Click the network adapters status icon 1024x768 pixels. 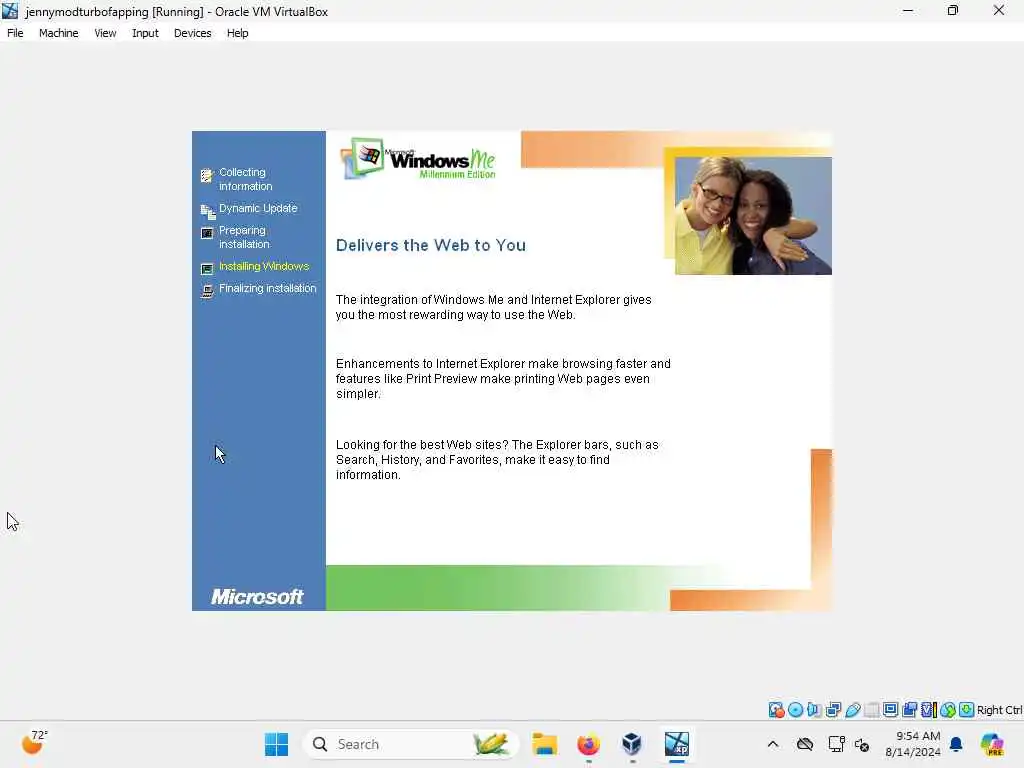(833, 710)
